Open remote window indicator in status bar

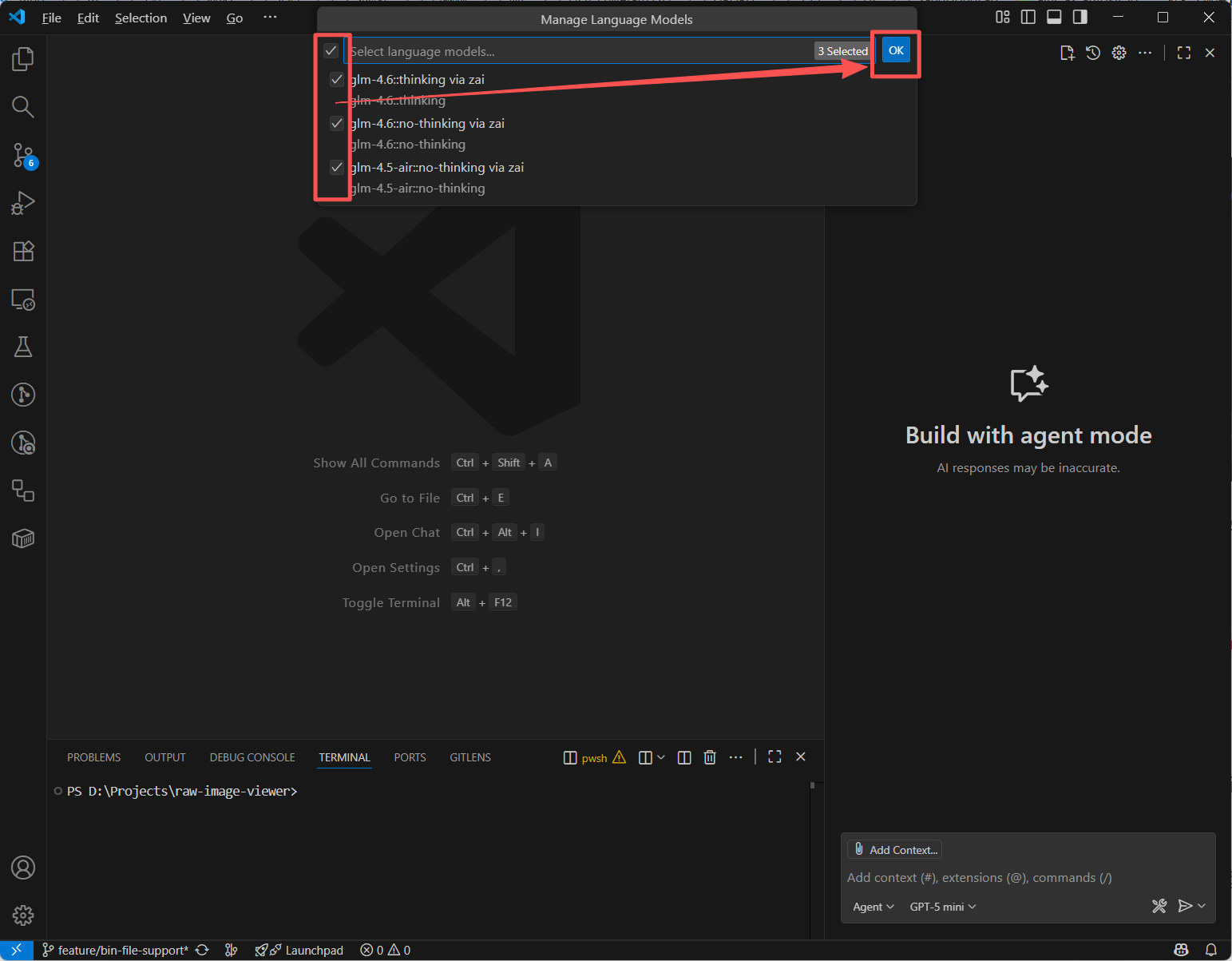click(16, 950)
